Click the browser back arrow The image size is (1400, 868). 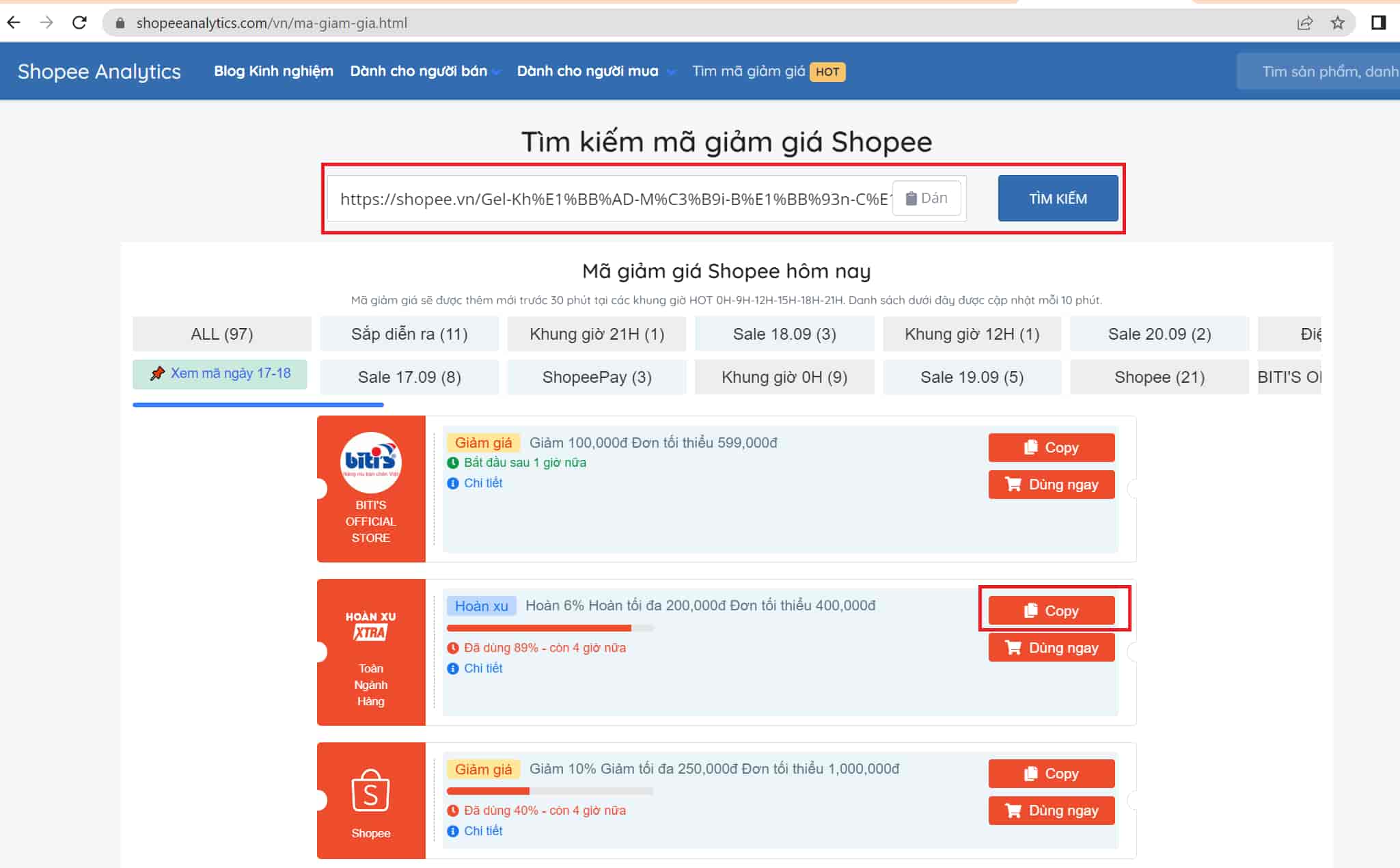pyautogui.click(x=14, y=23)
